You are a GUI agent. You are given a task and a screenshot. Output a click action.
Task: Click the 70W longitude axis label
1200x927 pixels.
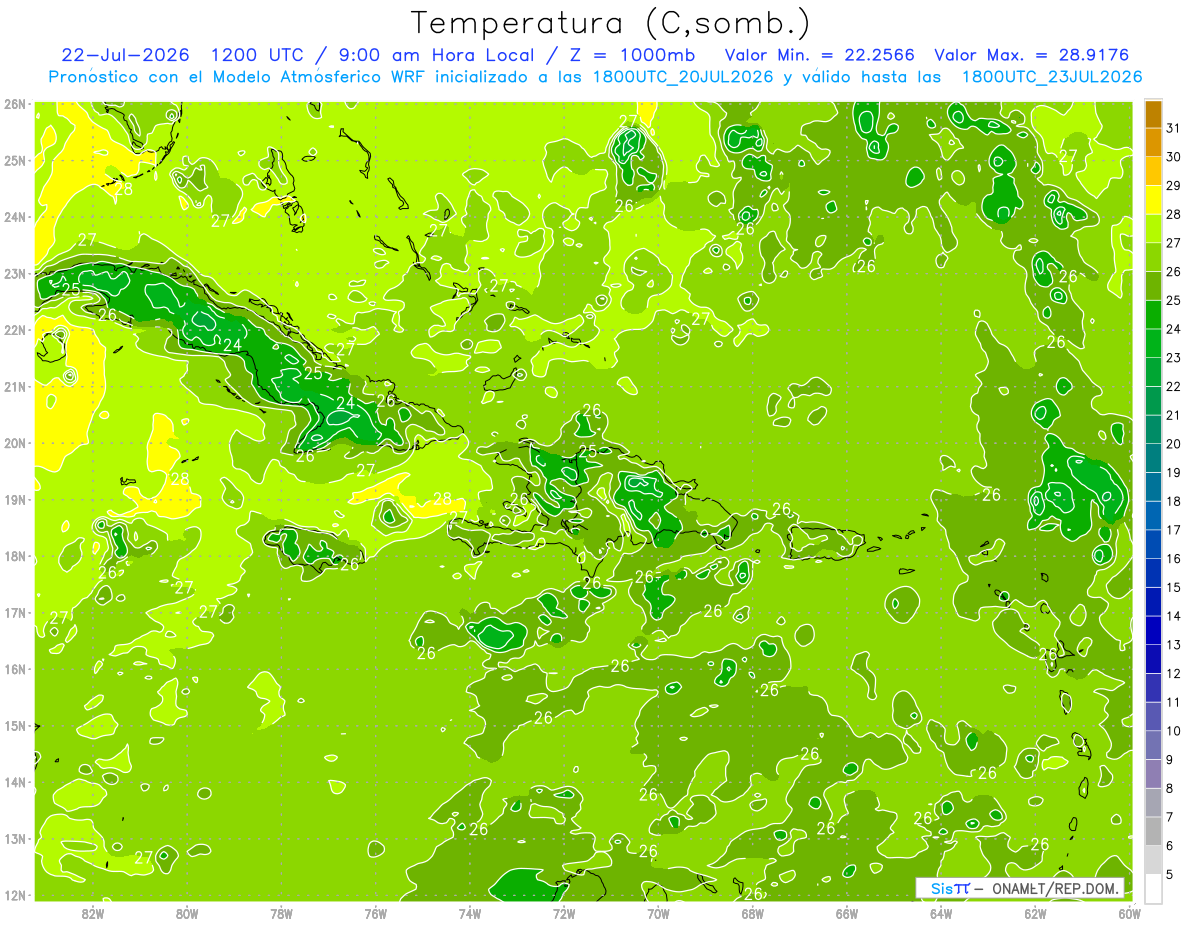(658, 913)
